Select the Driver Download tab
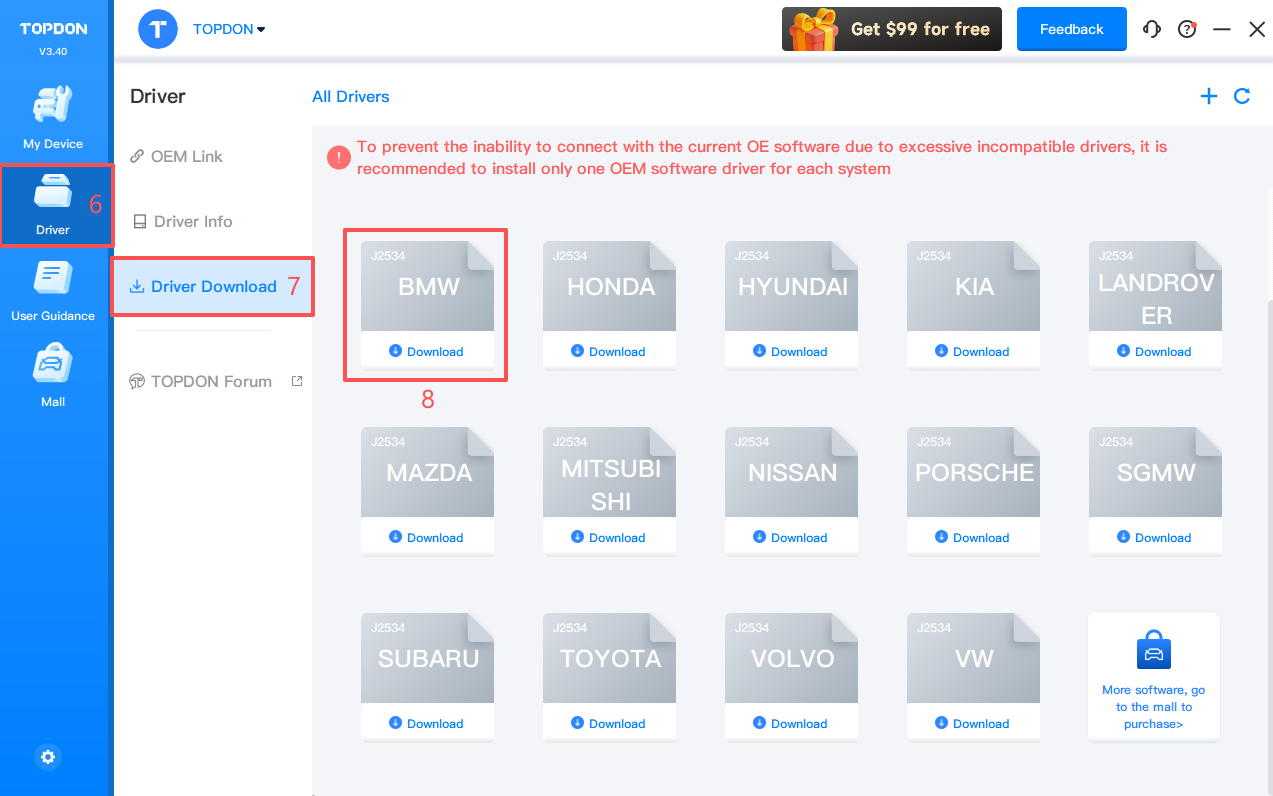This screenshot has width=1273, height=796. pos(213,286)
